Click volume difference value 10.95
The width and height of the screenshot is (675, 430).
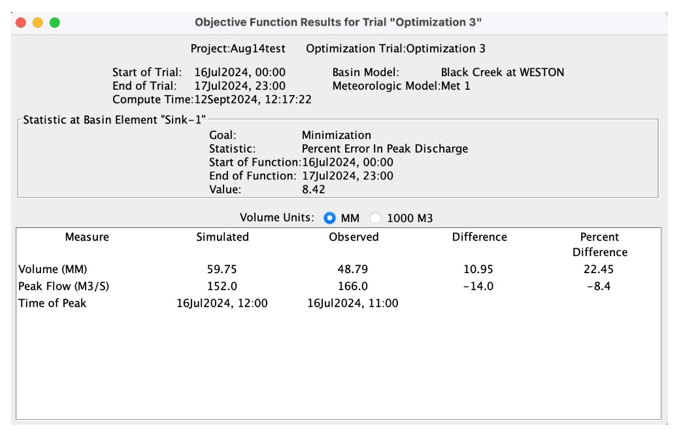tap(478, 269)
